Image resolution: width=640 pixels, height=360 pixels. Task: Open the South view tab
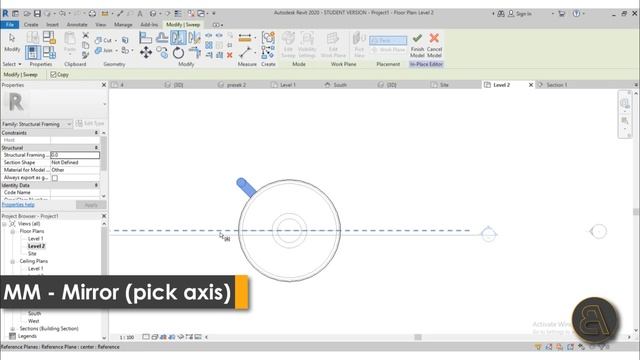tap(340, 85)
